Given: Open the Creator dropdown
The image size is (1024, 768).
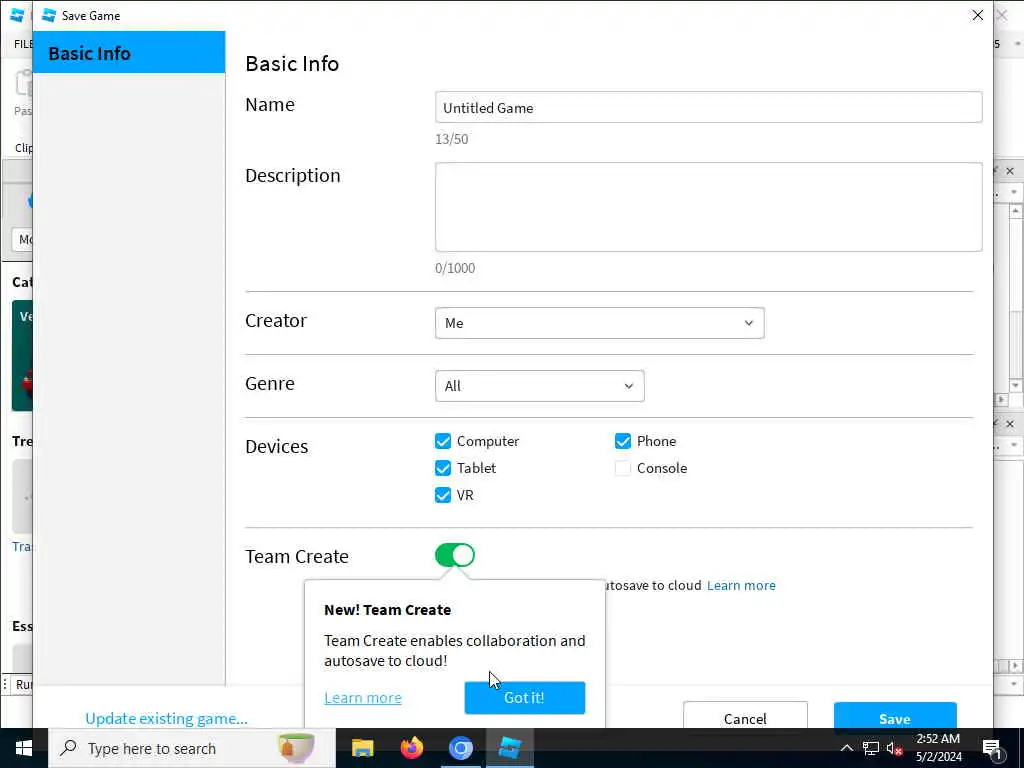Looking at the screenshot, I should (x=600, y=323).
